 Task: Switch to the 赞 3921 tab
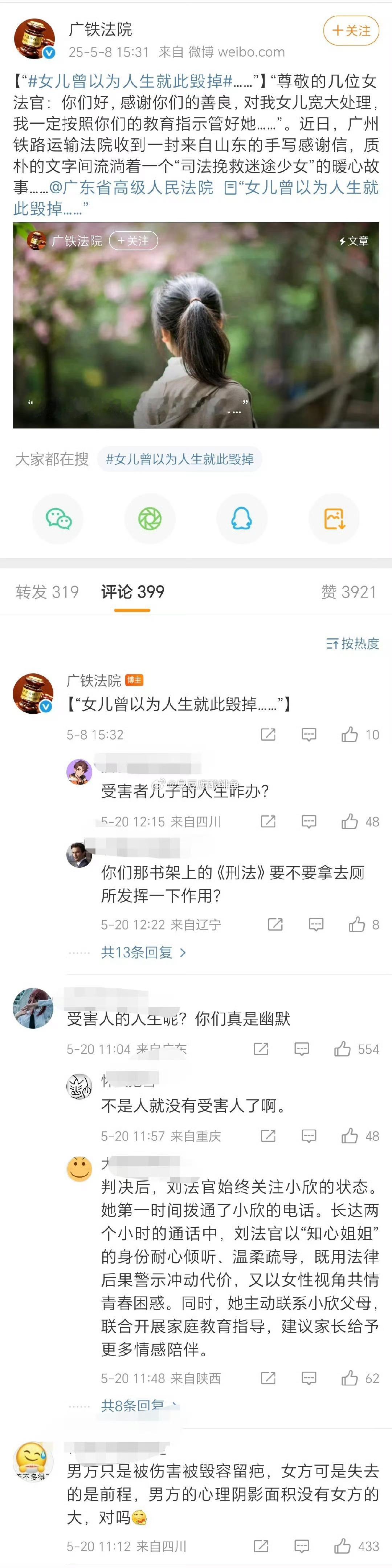(x=349, y=592)
